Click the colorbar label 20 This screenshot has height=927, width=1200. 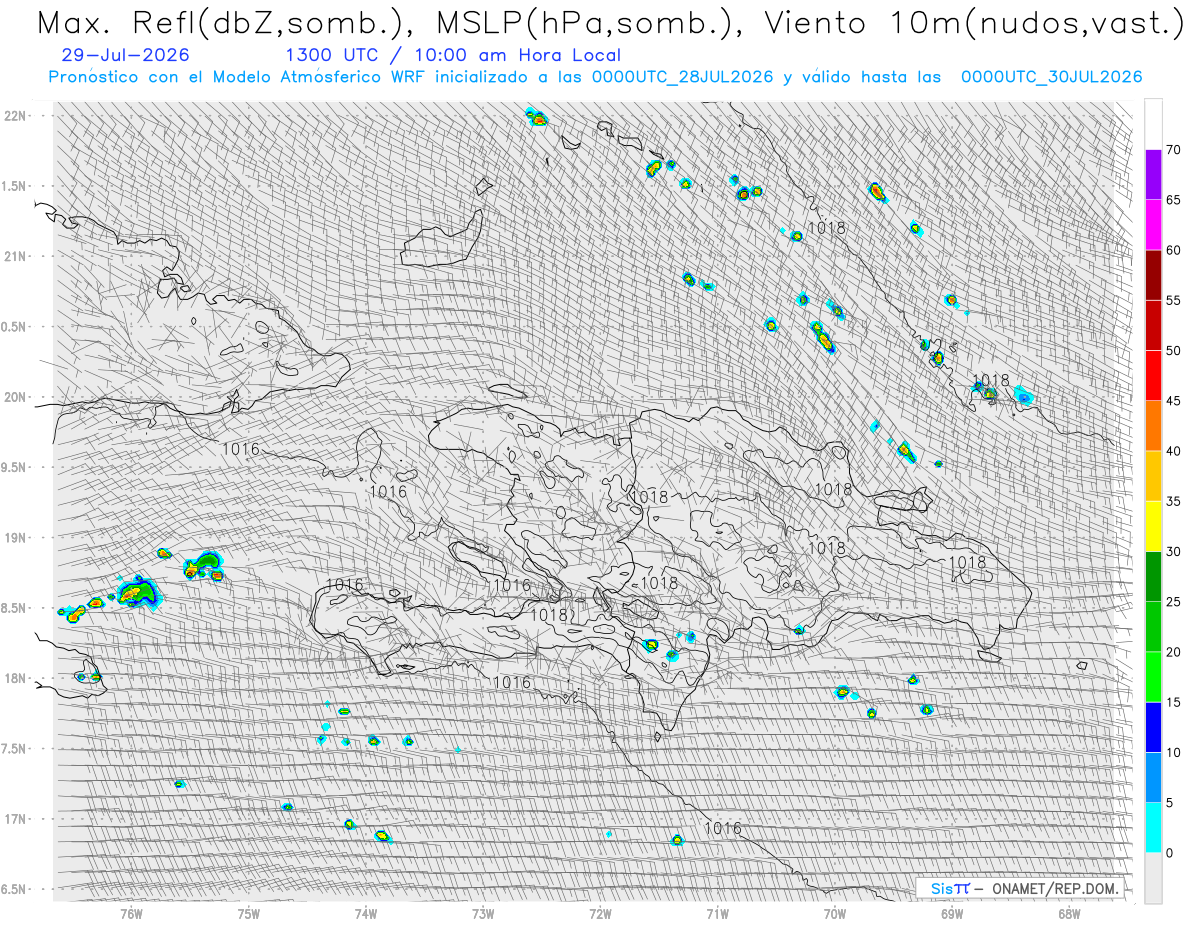[1173, 652]
